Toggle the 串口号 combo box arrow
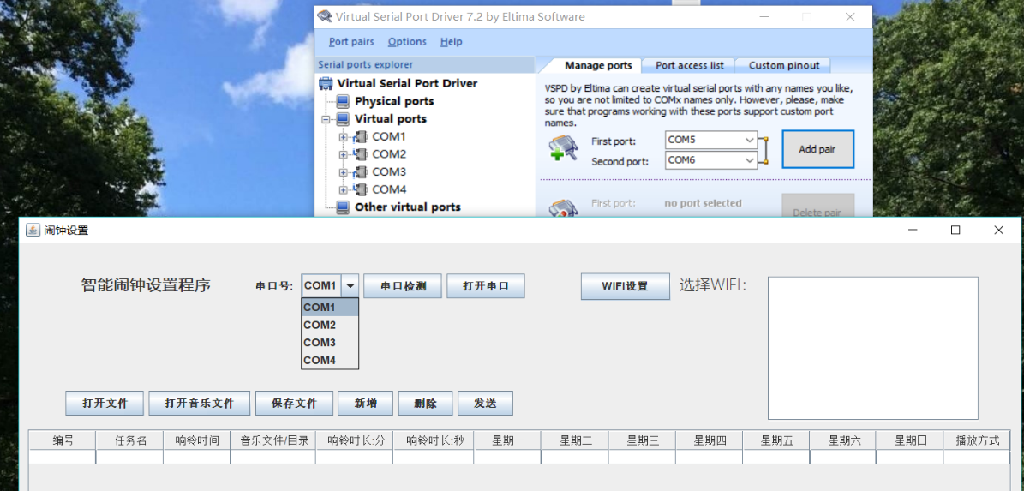Image resolution: width=1024 pixels, height=491 pixels. [351, 285]
